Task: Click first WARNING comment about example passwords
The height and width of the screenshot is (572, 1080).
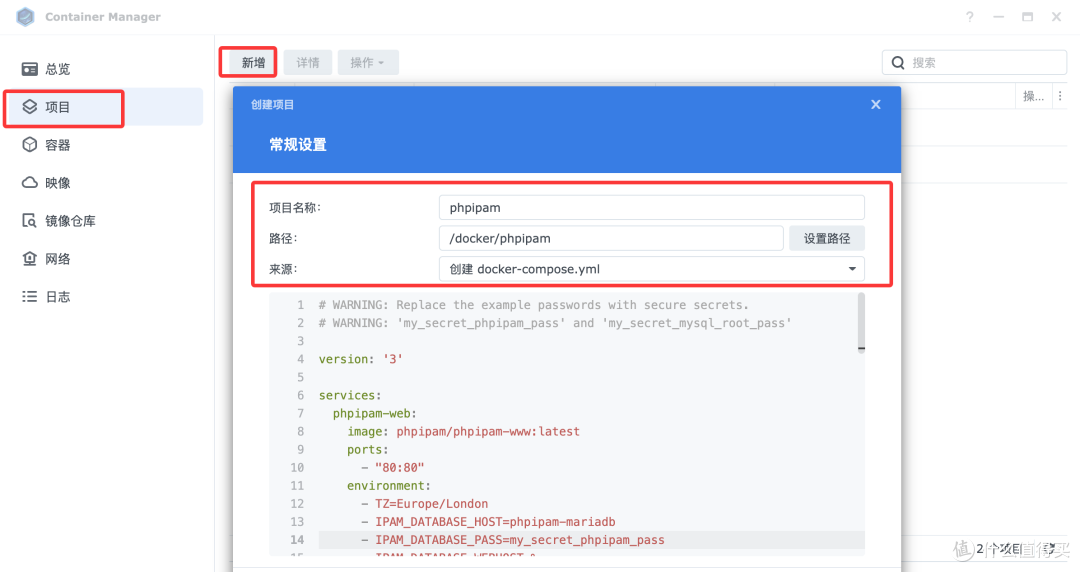Action: pos(533,305)
